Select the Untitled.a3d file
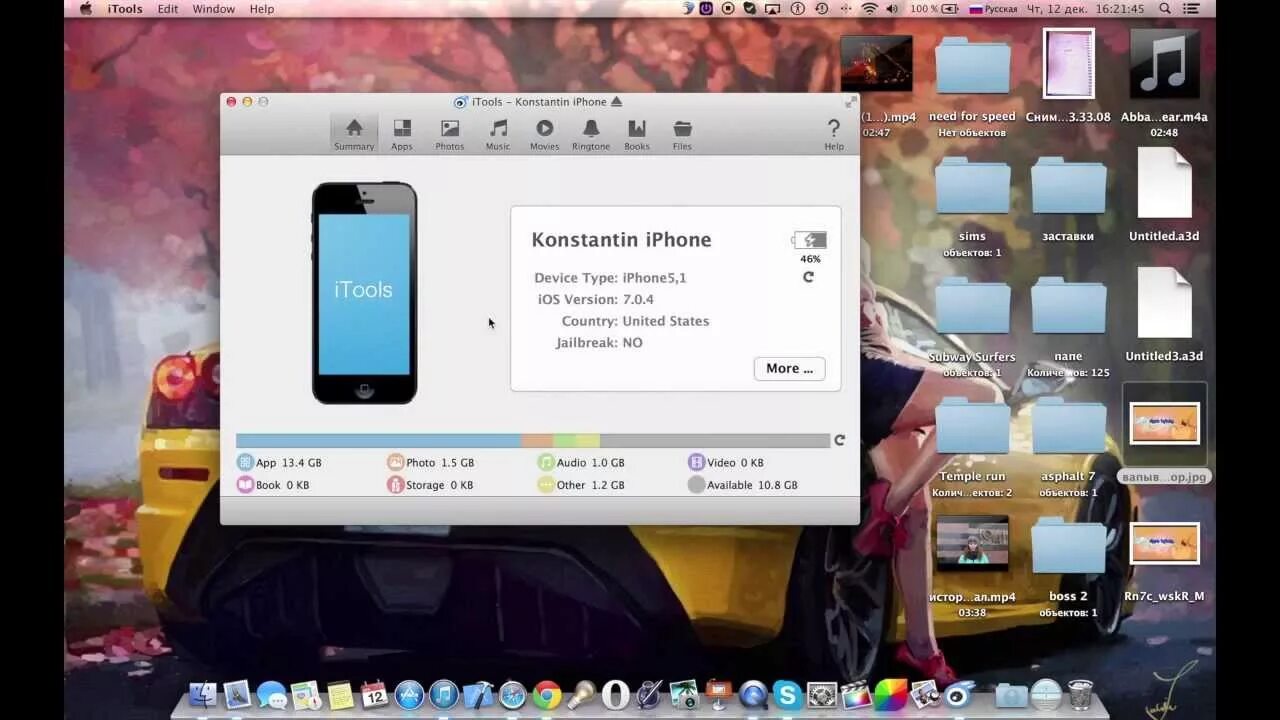The image size is (1280, 720). [1164, 183]
